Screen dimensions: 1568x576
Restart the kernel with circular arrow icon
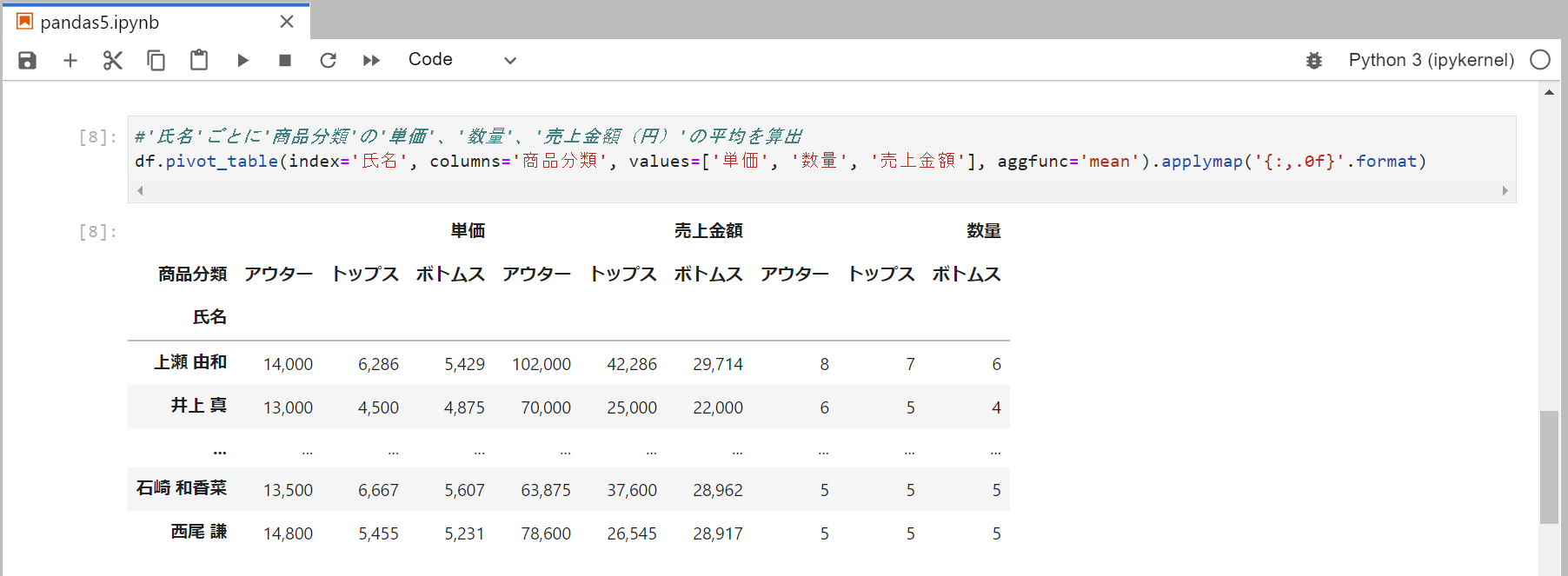pos(328,60)
